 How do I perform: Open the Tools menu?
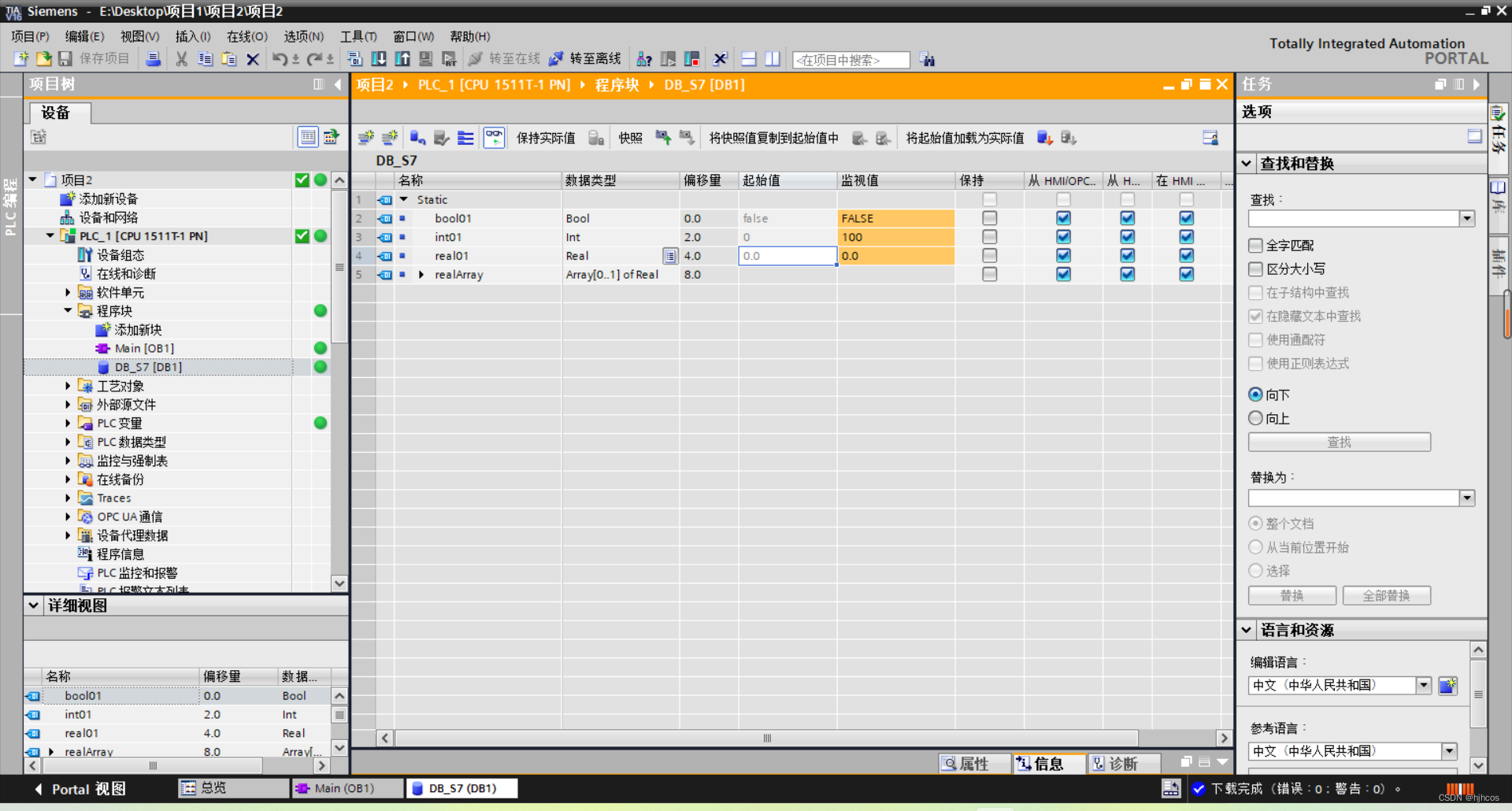click(358, 36)
